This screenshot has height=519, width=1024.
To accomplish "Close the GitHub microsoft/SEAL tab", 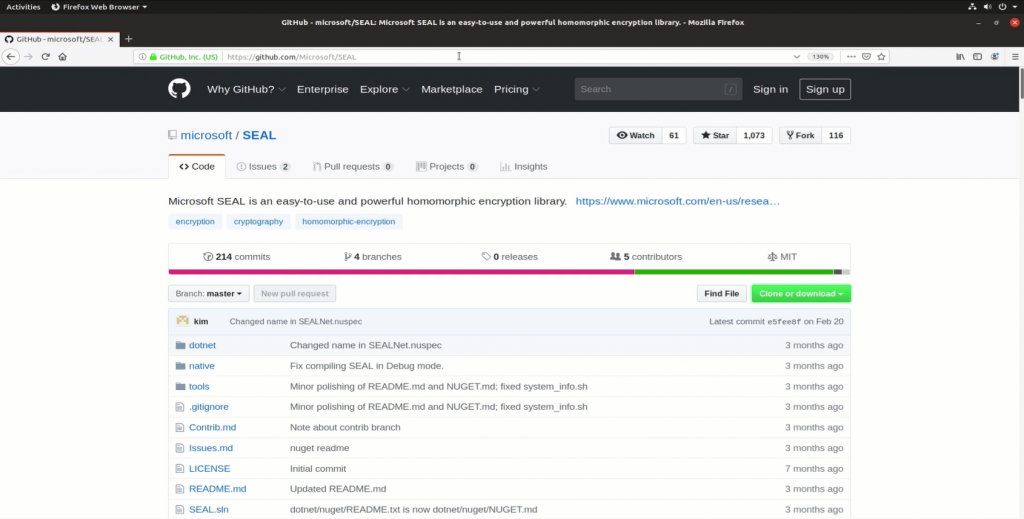I will tap(110, 39).
